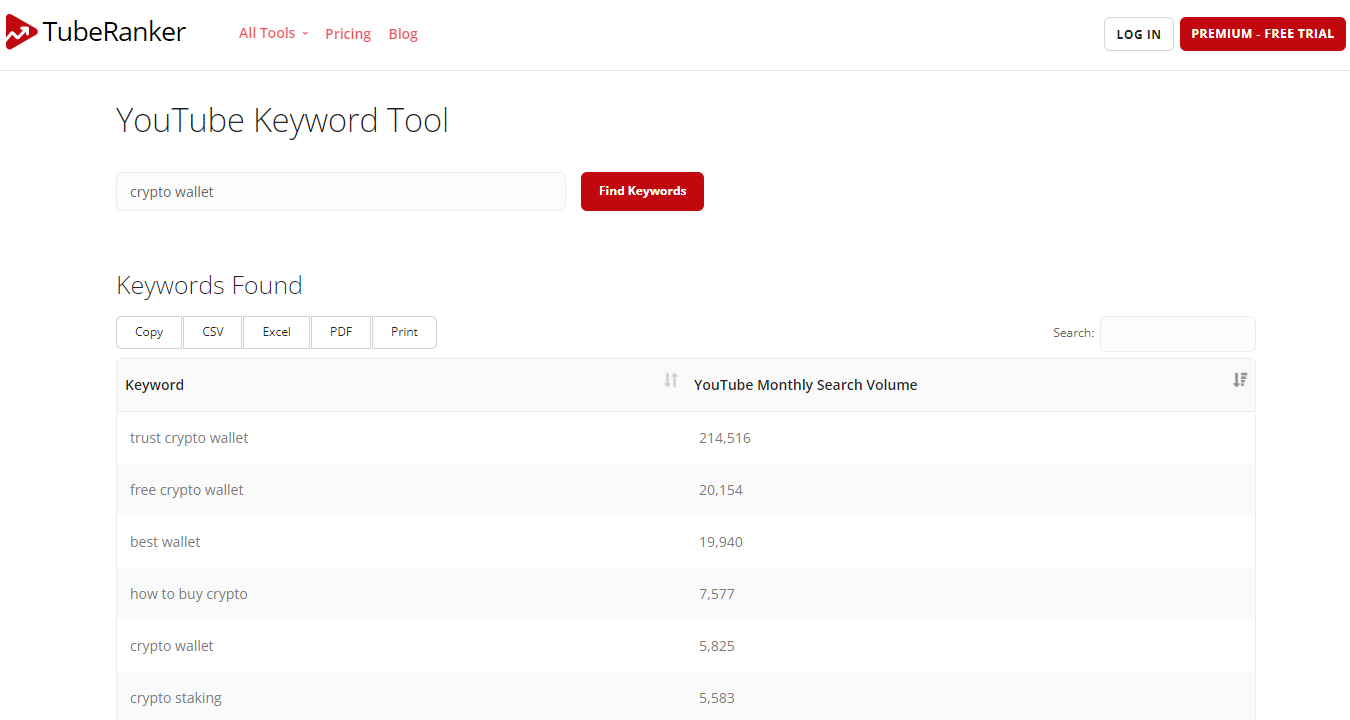Click the LOG IN button
The image size is (1350, 720).
1138,34
